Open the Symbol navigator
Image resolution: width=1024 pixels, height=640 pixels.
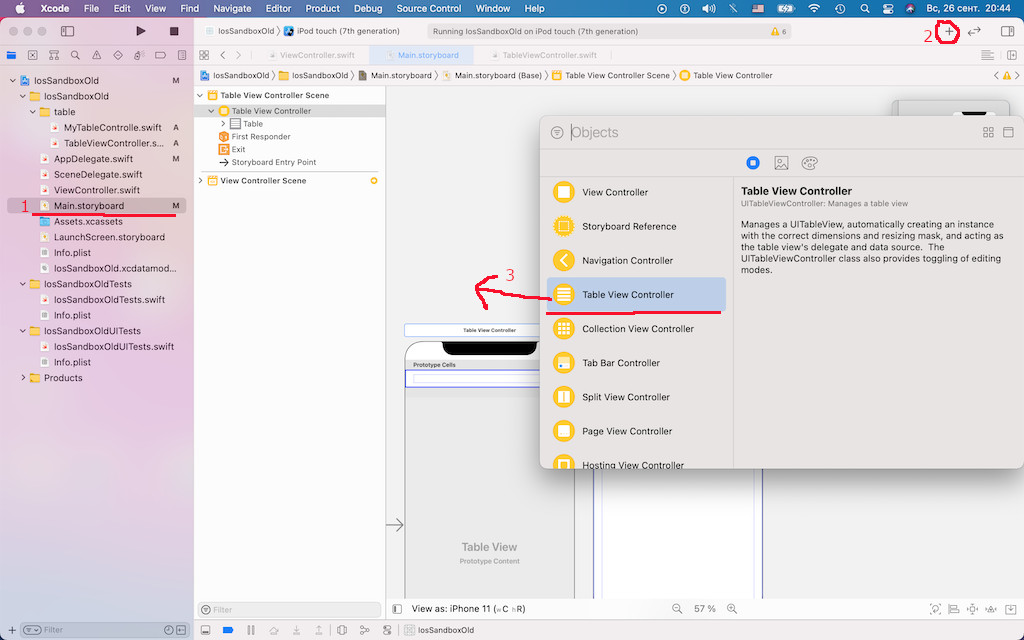[54, 56]
